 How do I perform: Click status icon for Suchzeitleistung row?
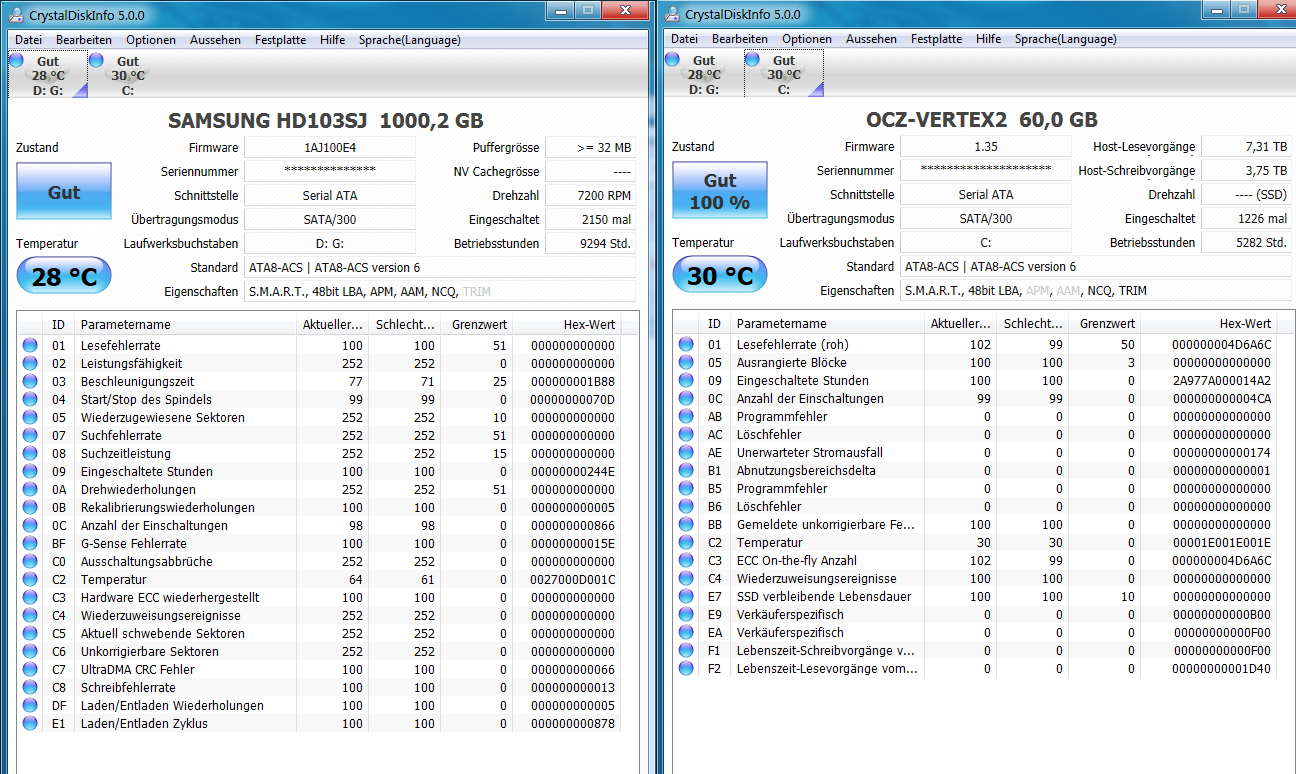coord(30,454)
